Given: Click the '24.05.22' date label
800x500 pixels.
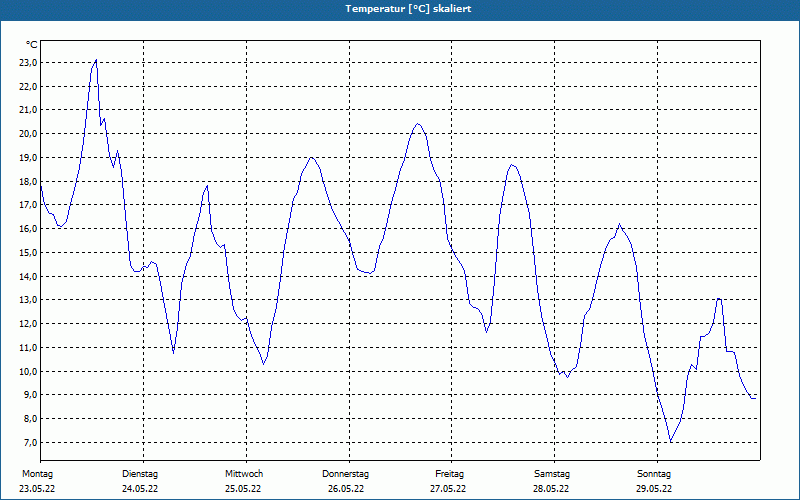Looking at the screenshot, I should pyautogui.click(x=140, y=489).
